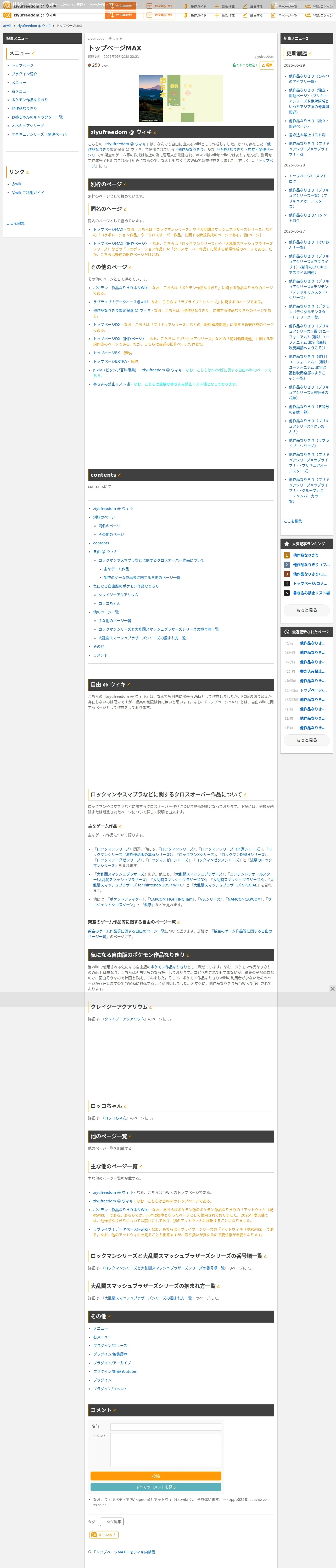
Task: Click the rank 1 badge in popular ranking
Action: tap(287, 555)
